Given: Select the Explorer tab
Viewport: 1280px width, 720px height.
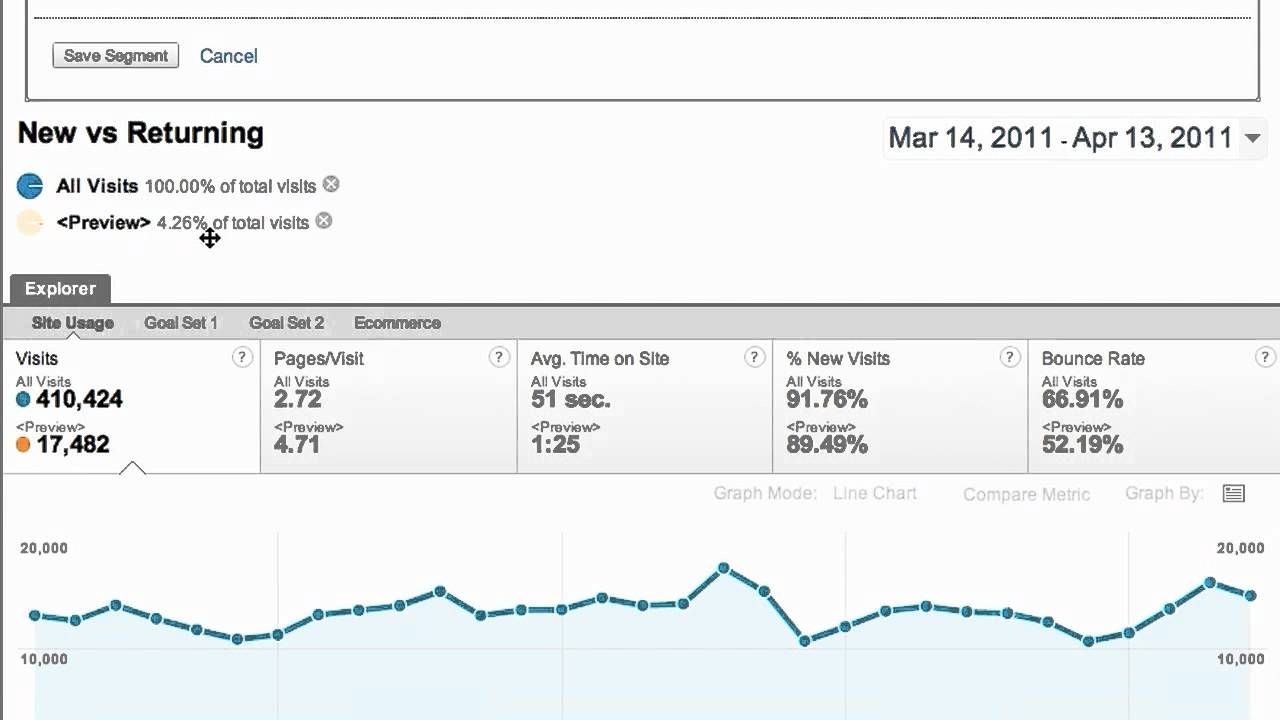Looking at the screenshot, I should (60, 289).
